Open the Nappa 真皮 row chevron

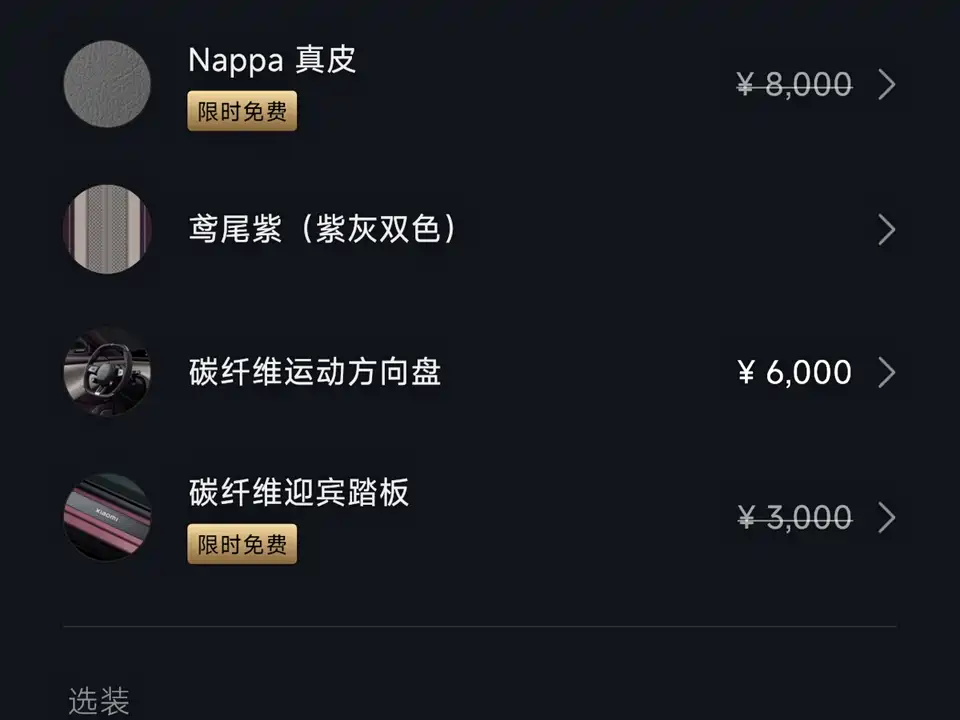[x=886, y=85]
